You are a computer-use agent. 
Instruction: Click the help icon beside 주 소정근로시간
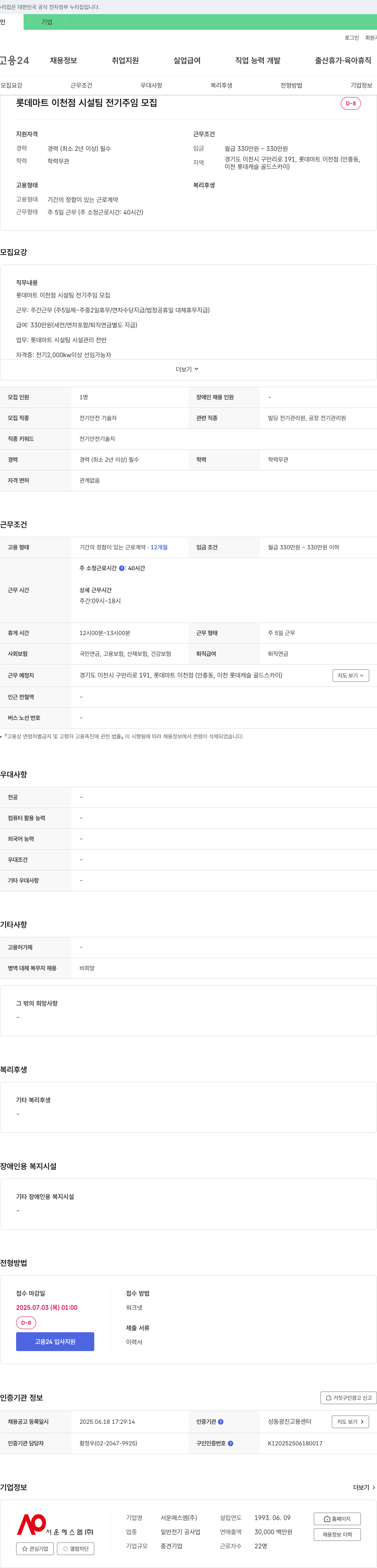122,568
